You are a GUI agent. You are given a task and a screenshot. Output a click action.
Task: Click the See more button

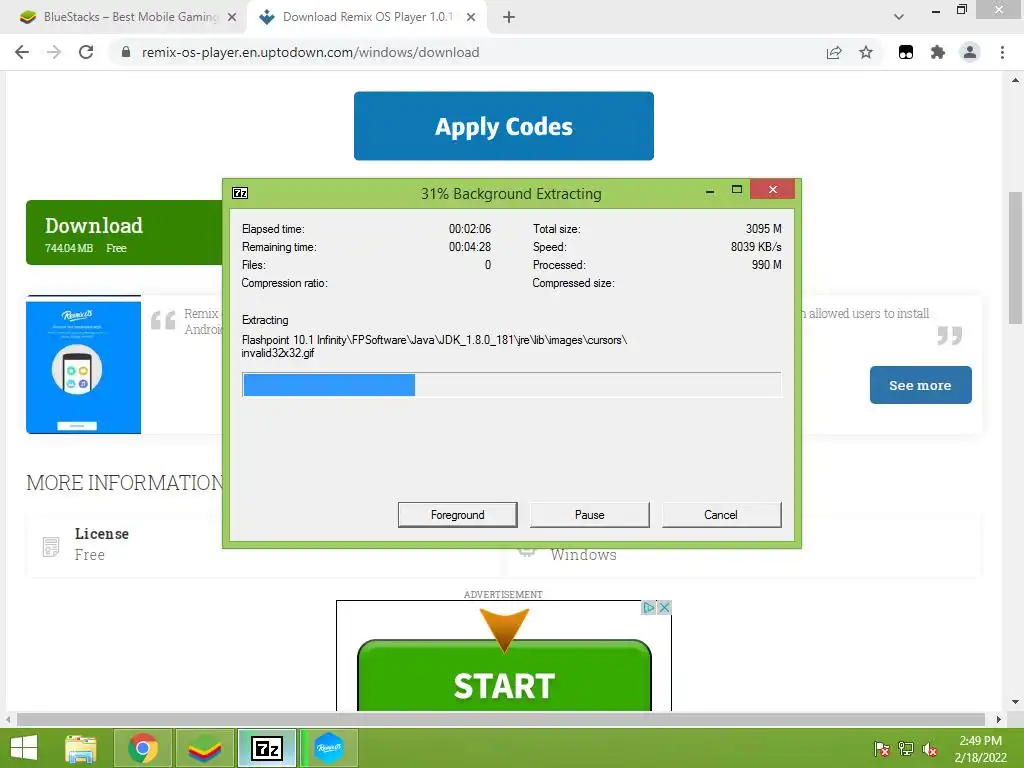[x=920, y=385]
